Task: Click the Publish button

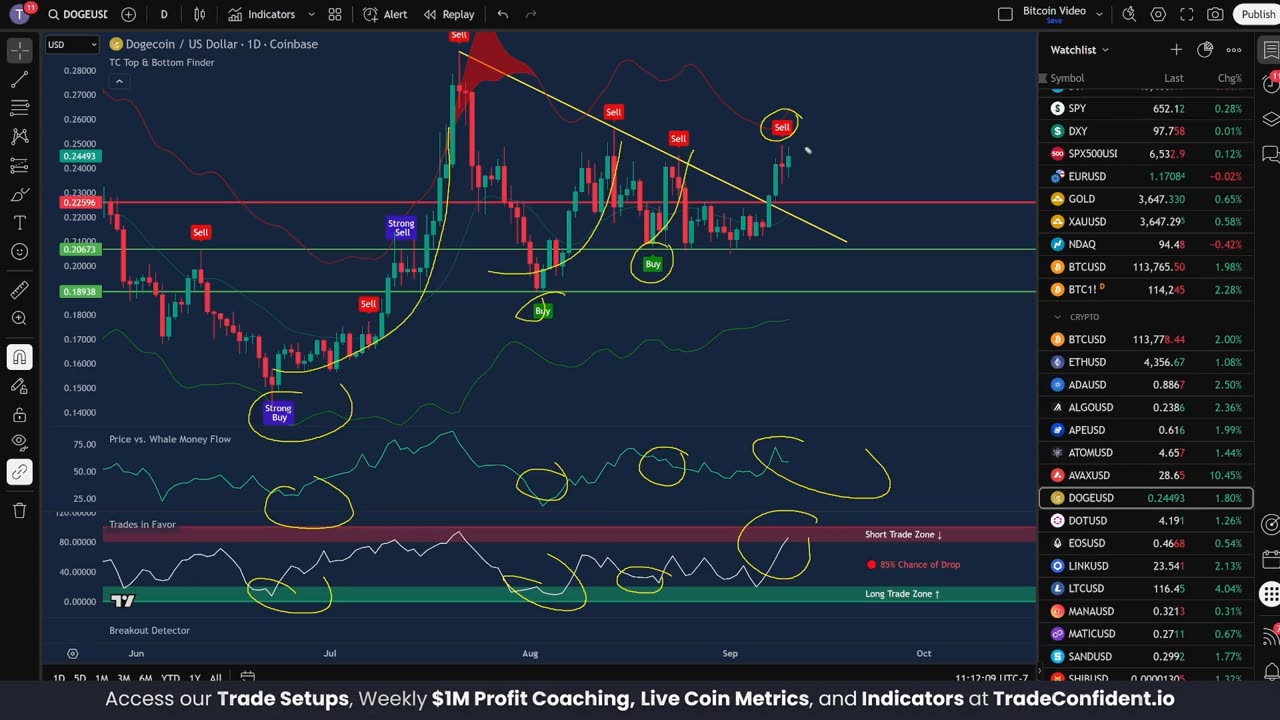Action: [1258, 14]
